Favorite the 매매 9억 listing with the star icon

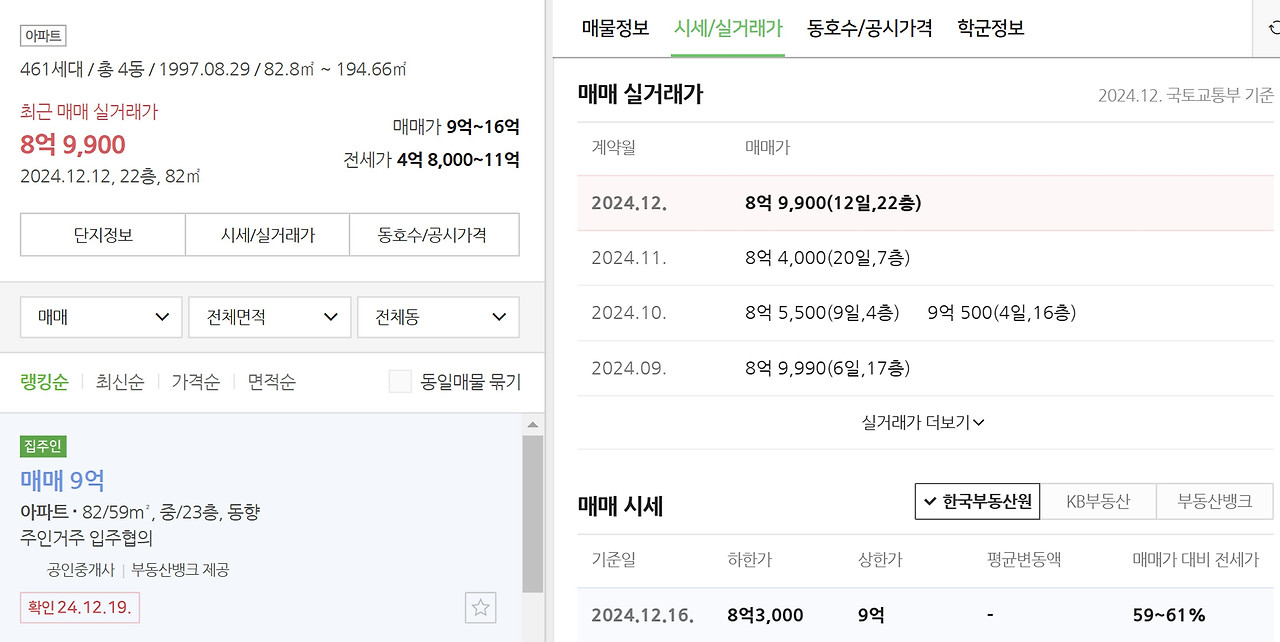tap(480, 607)
